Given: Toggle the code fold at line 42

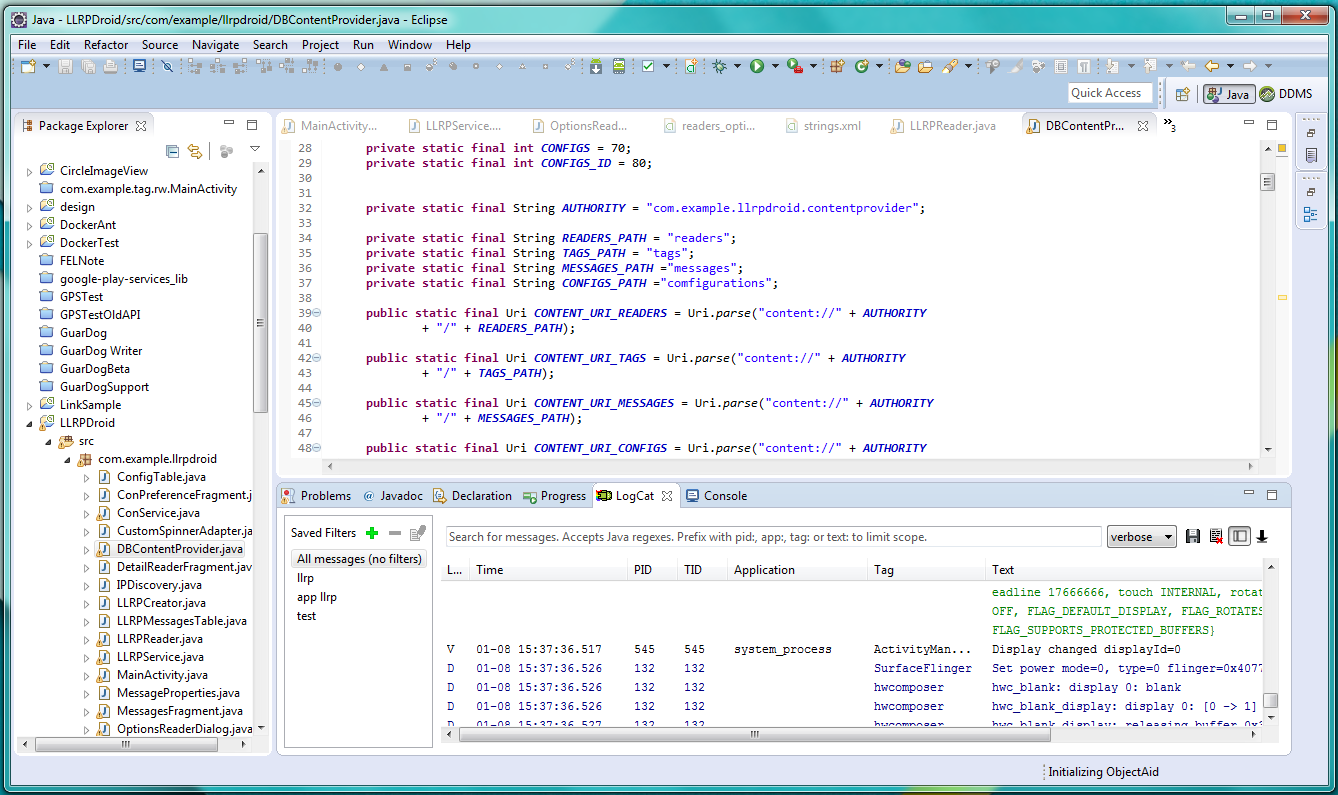Looking at the screenshot, I should coord(316,358).
